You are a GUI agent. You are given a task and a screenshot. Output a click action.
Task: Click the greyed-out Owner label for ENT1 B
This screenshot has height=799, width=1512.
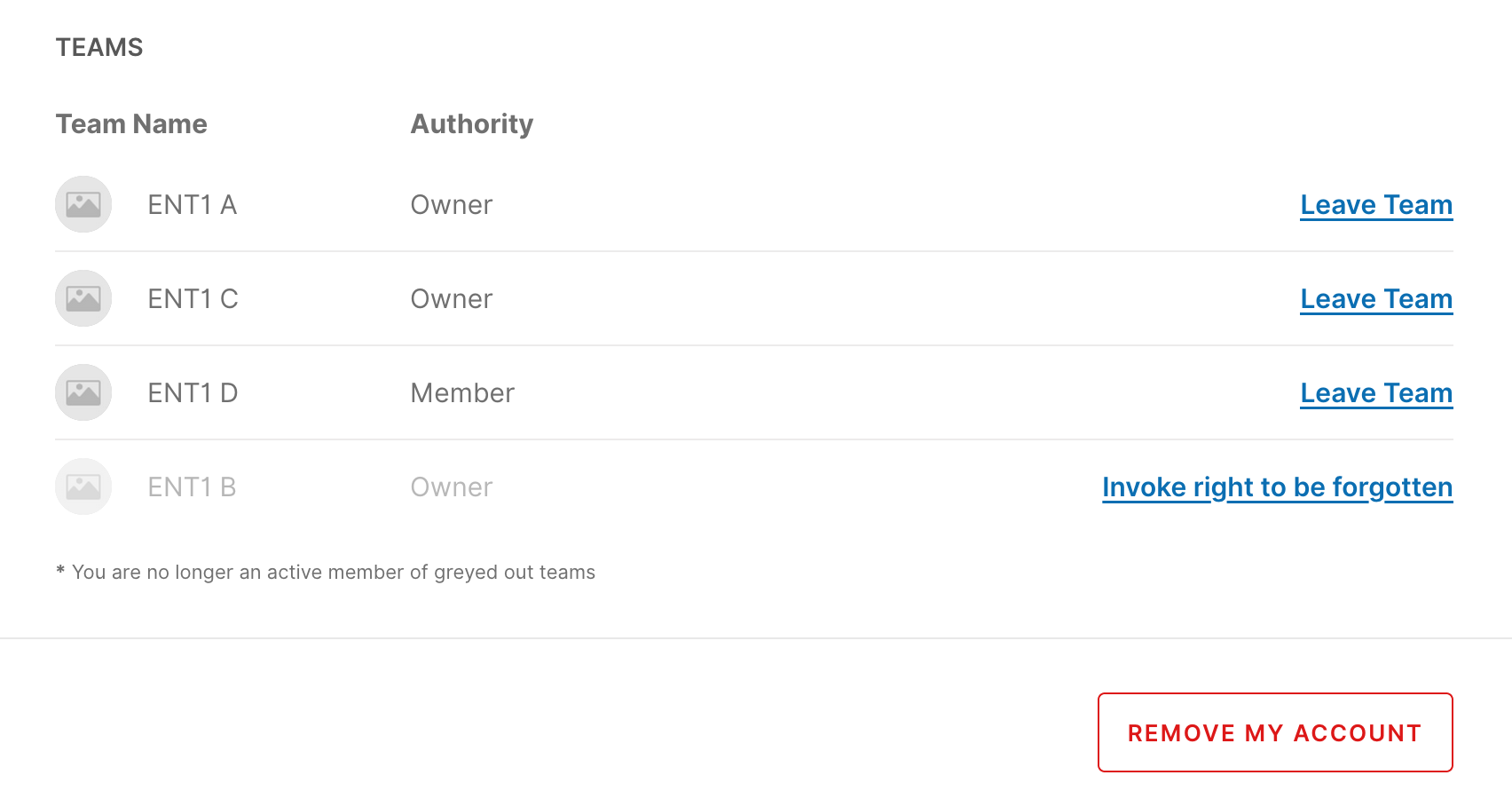tap(452, 487)
